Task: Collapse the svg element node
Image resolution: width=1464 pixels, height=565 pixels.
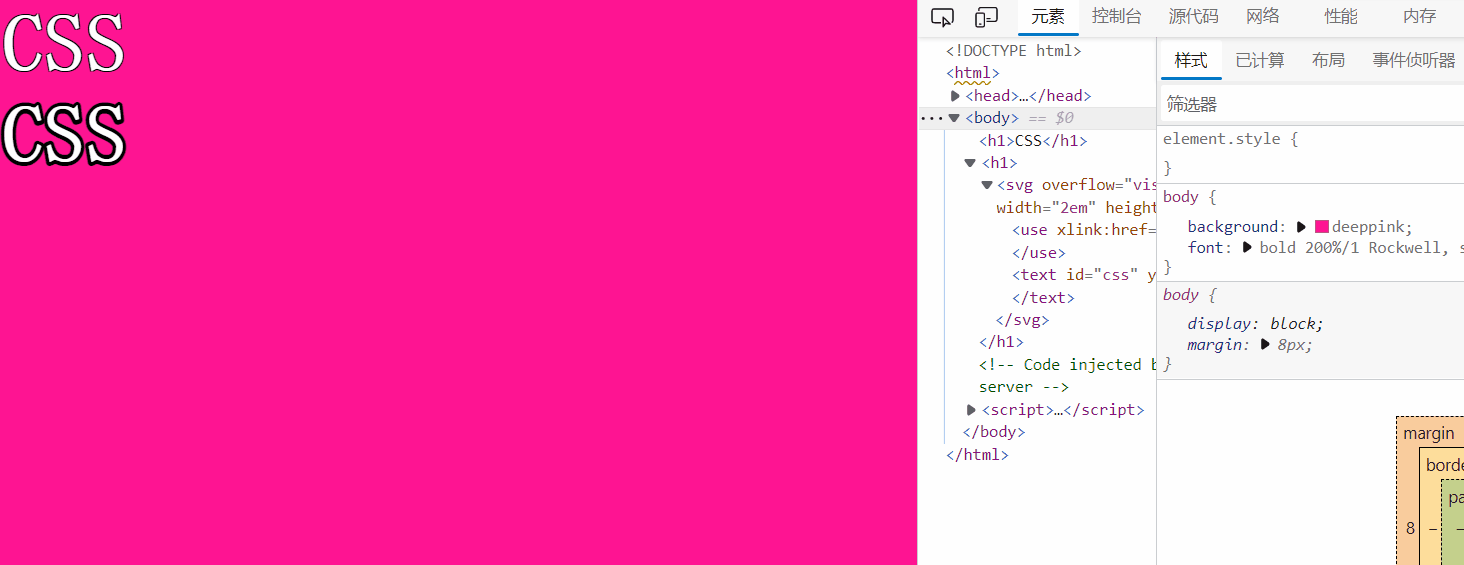Action: point(987,185)
